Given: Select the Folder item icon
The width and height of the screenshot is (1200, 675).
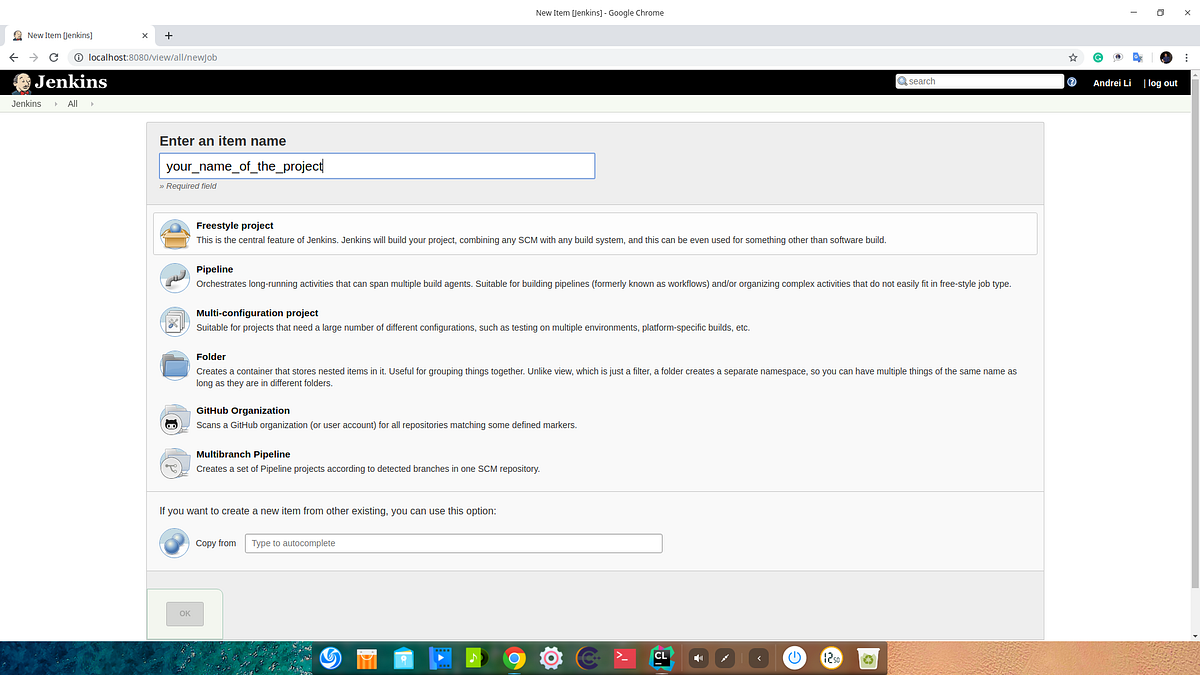Looking at the screenshot, I should click(x=175, y=365).
